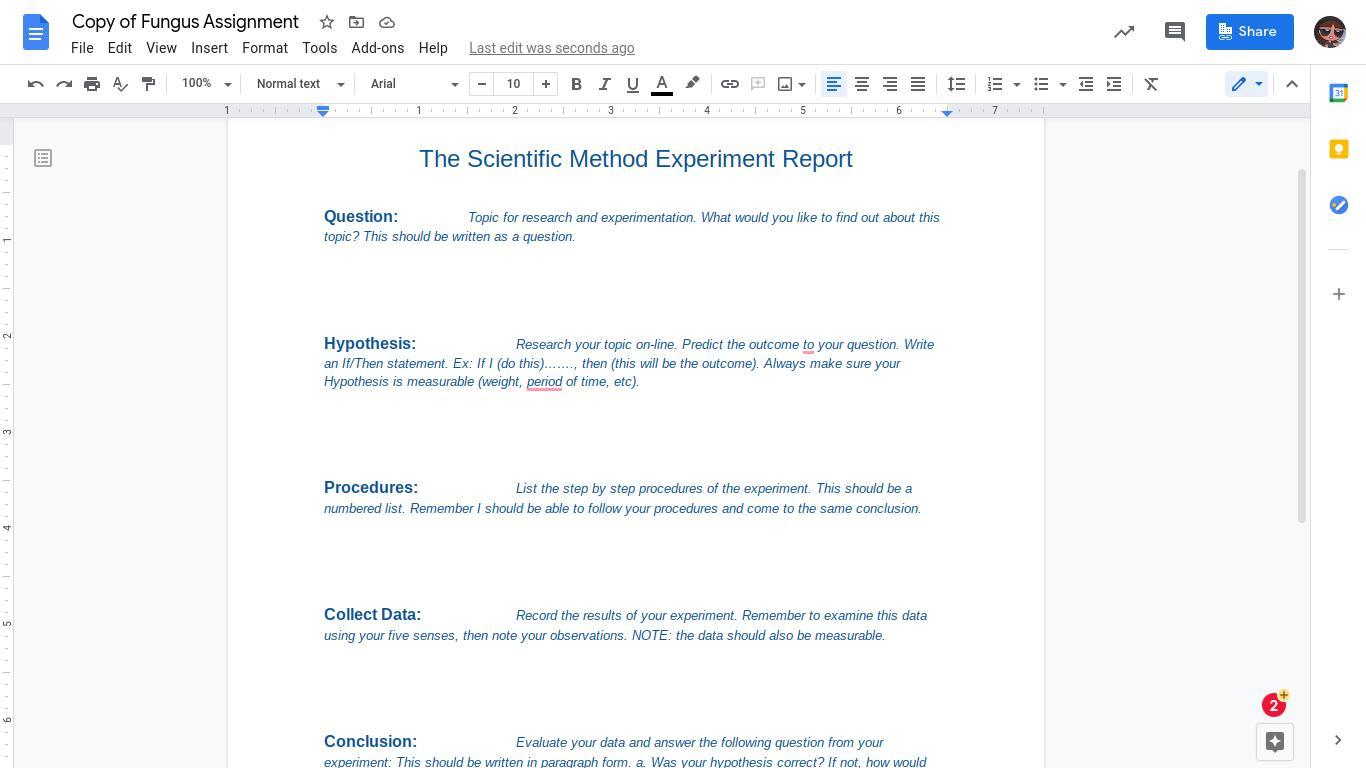The width and height of the screenshot is (1366, 768).
Task: Open the Docs home icon
Action: pyautogui.click(x=36, y=33)
